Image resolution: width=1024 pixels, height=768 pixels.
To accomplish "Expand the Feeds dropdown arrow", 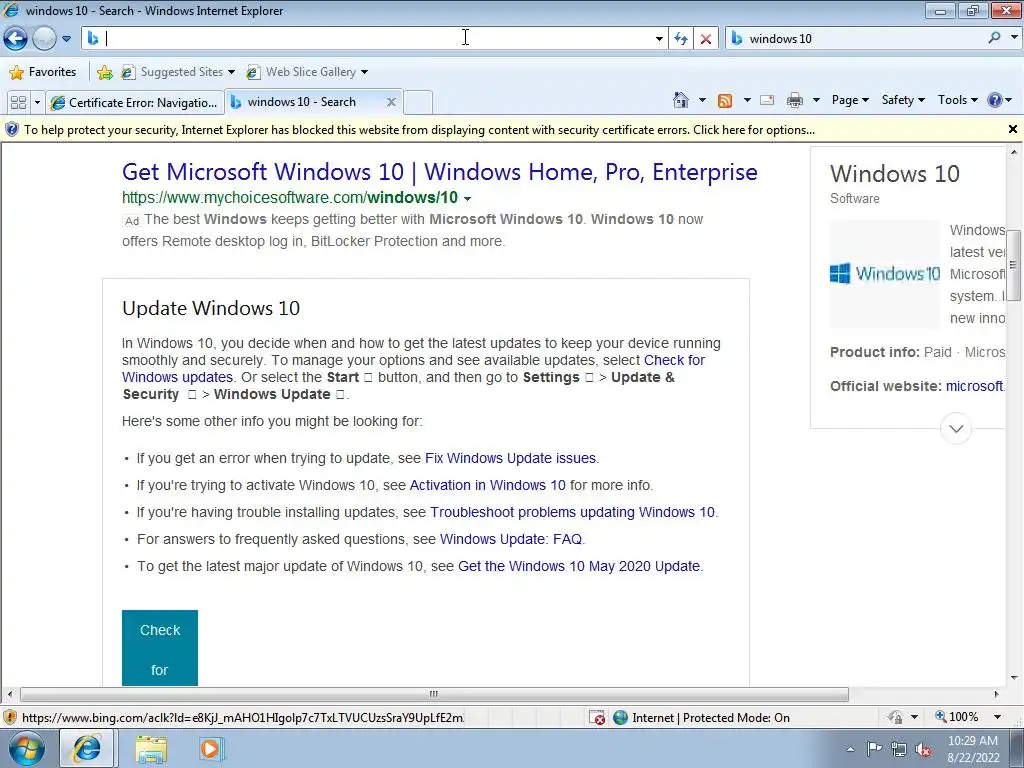I will click(x=747, y=100).
